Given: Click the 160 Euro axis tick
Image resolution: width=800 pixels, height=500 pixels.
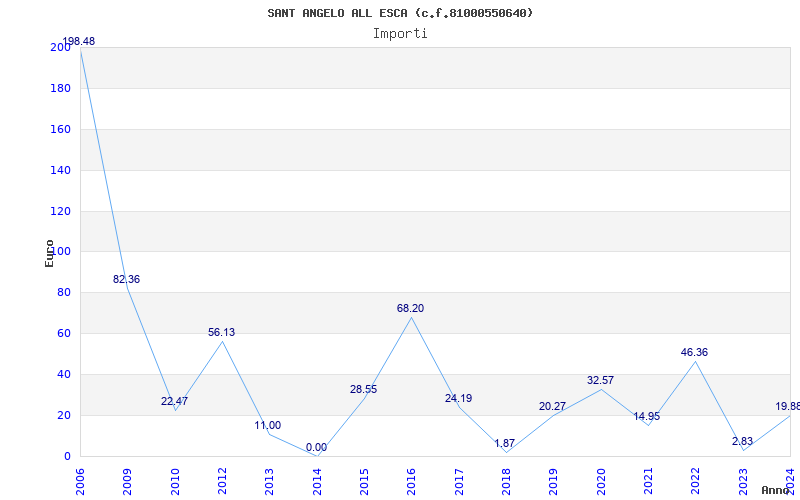Looking at the screenshot, I should coord(60,129).
